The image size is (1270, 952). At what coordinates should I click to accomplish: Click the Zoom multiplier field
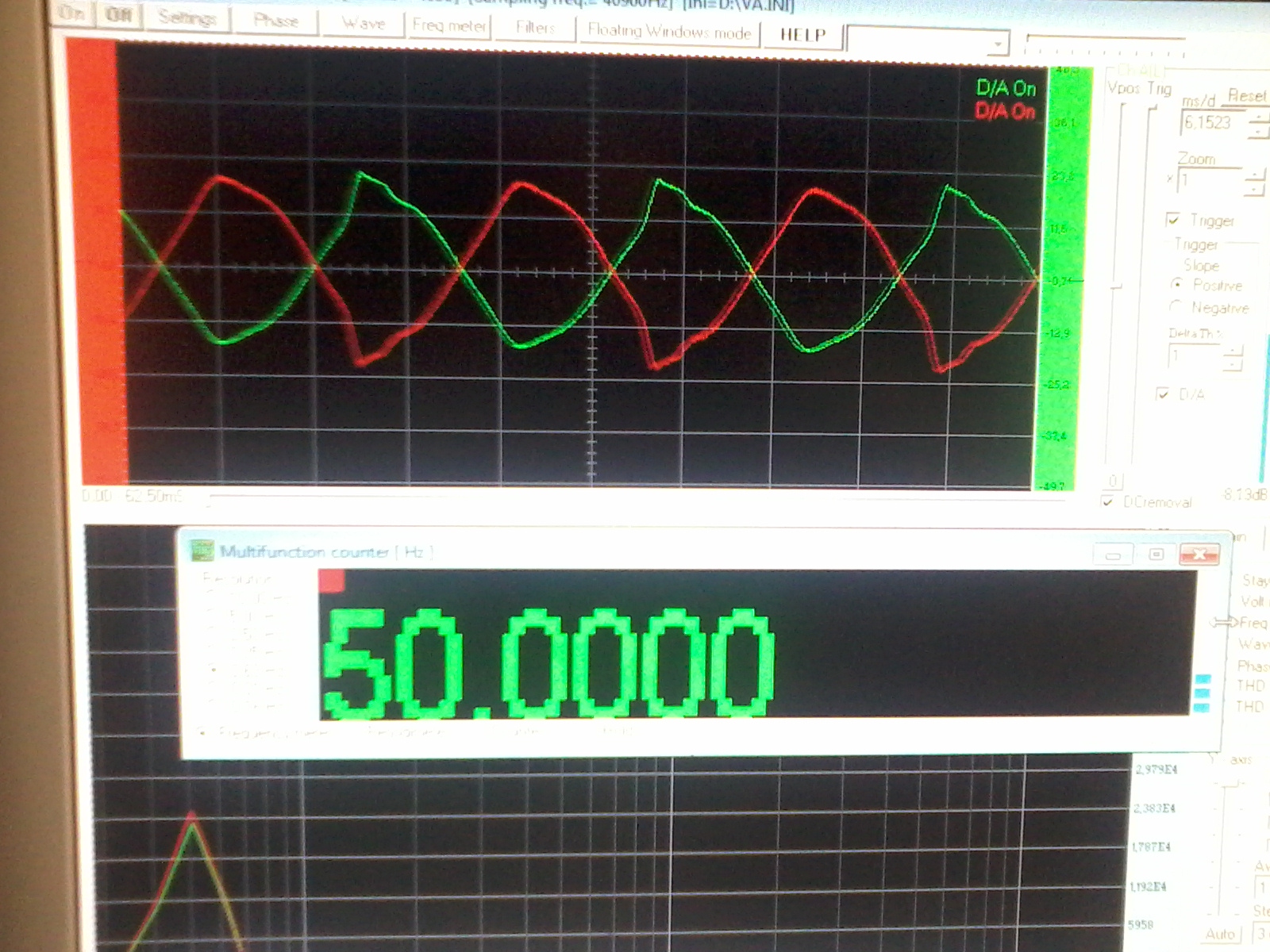click(1210, 182)
